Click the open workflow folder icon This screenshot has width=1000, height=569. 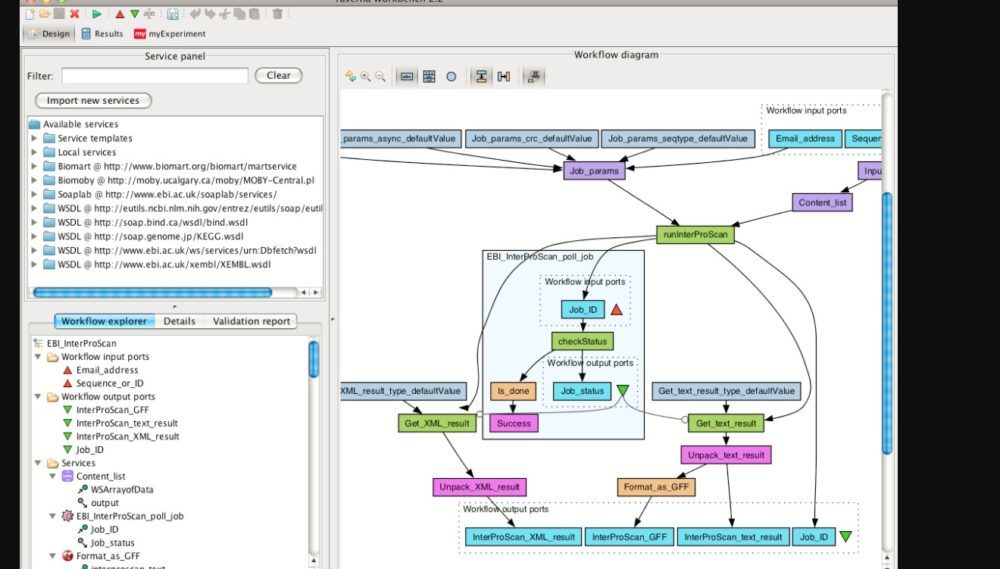point(45,13)
